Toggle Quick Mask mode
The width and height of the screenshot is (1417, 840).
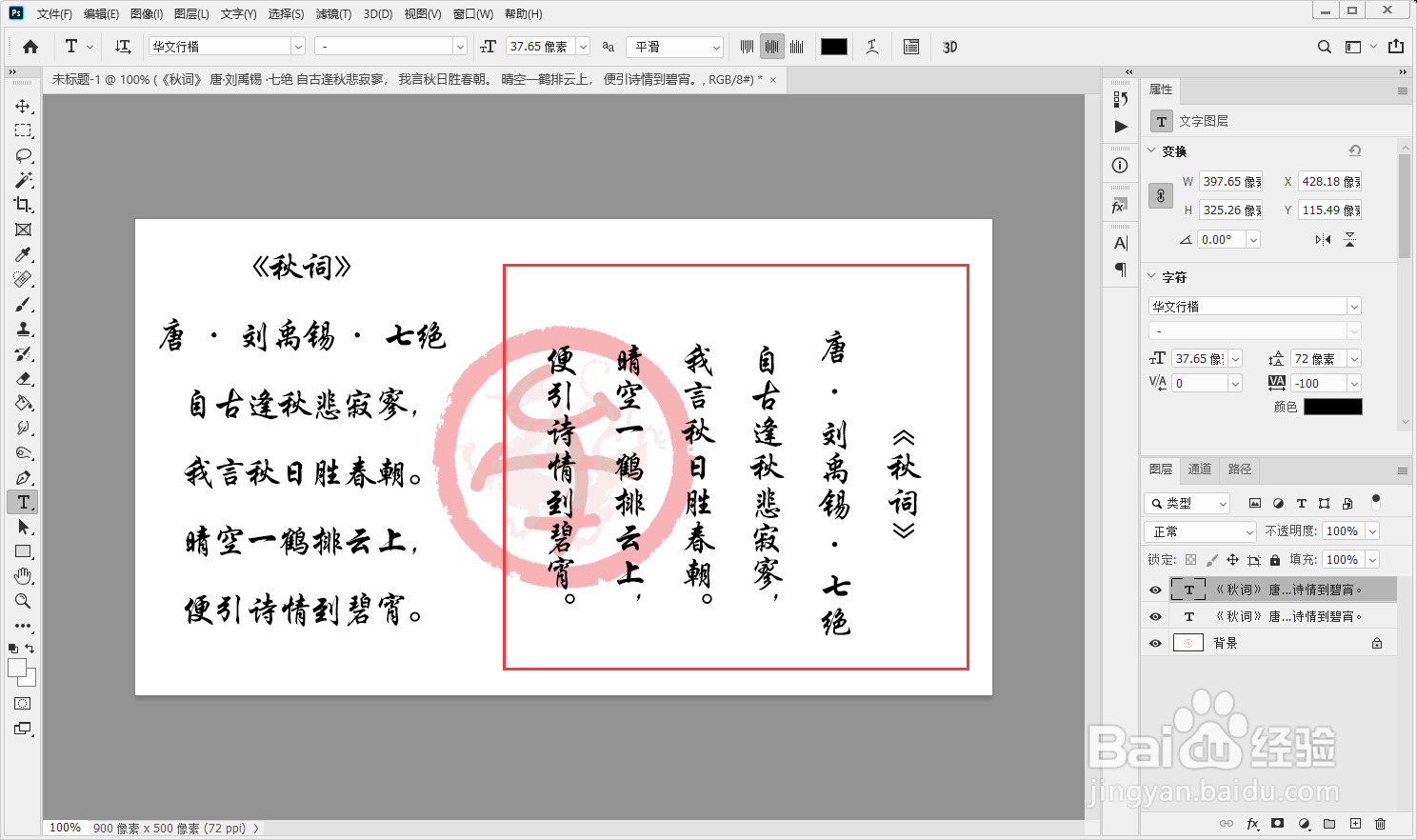click(23, 704)
